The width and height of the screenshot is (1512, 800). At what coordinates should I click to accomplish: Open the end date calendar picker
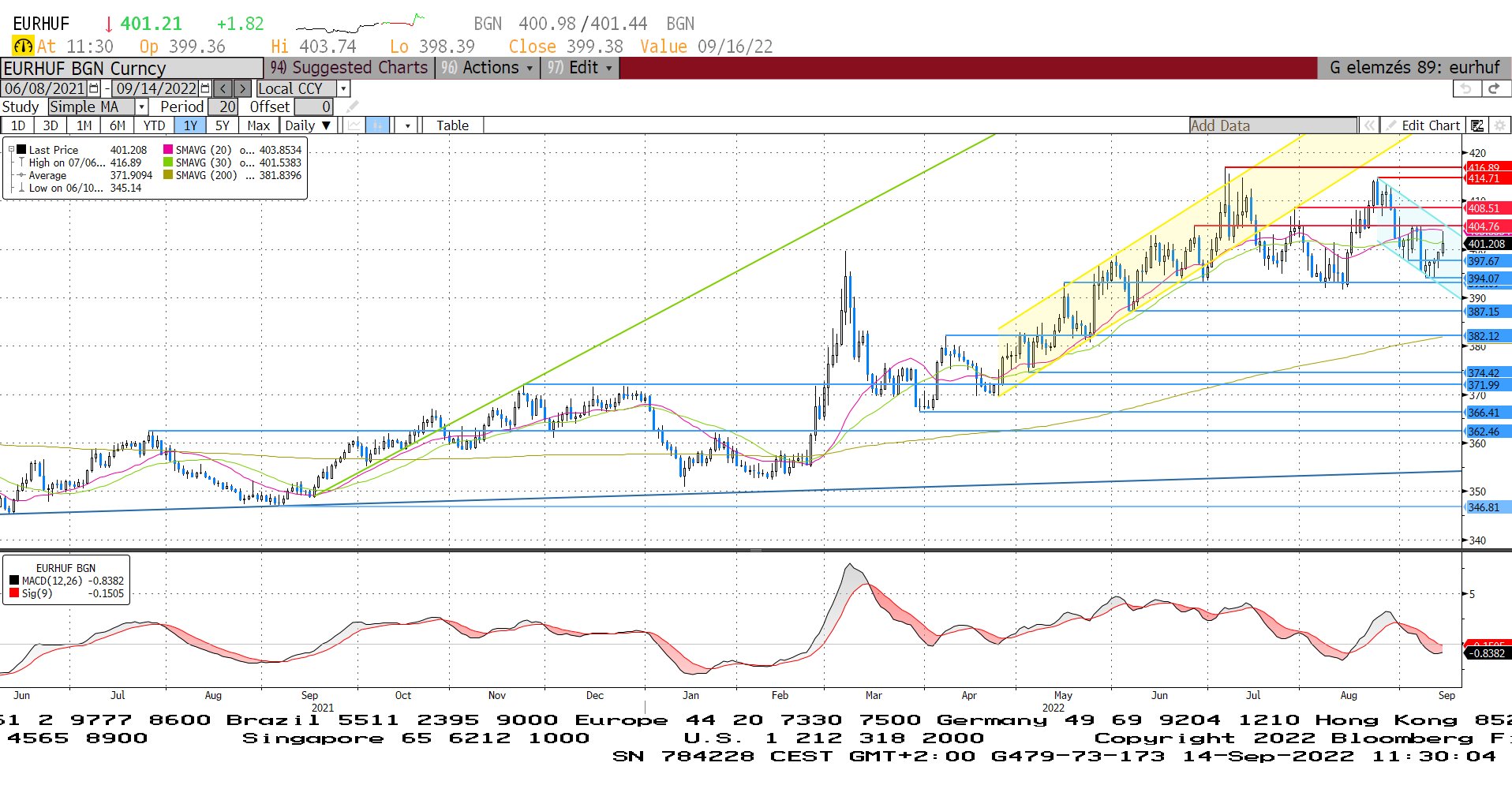206,88
